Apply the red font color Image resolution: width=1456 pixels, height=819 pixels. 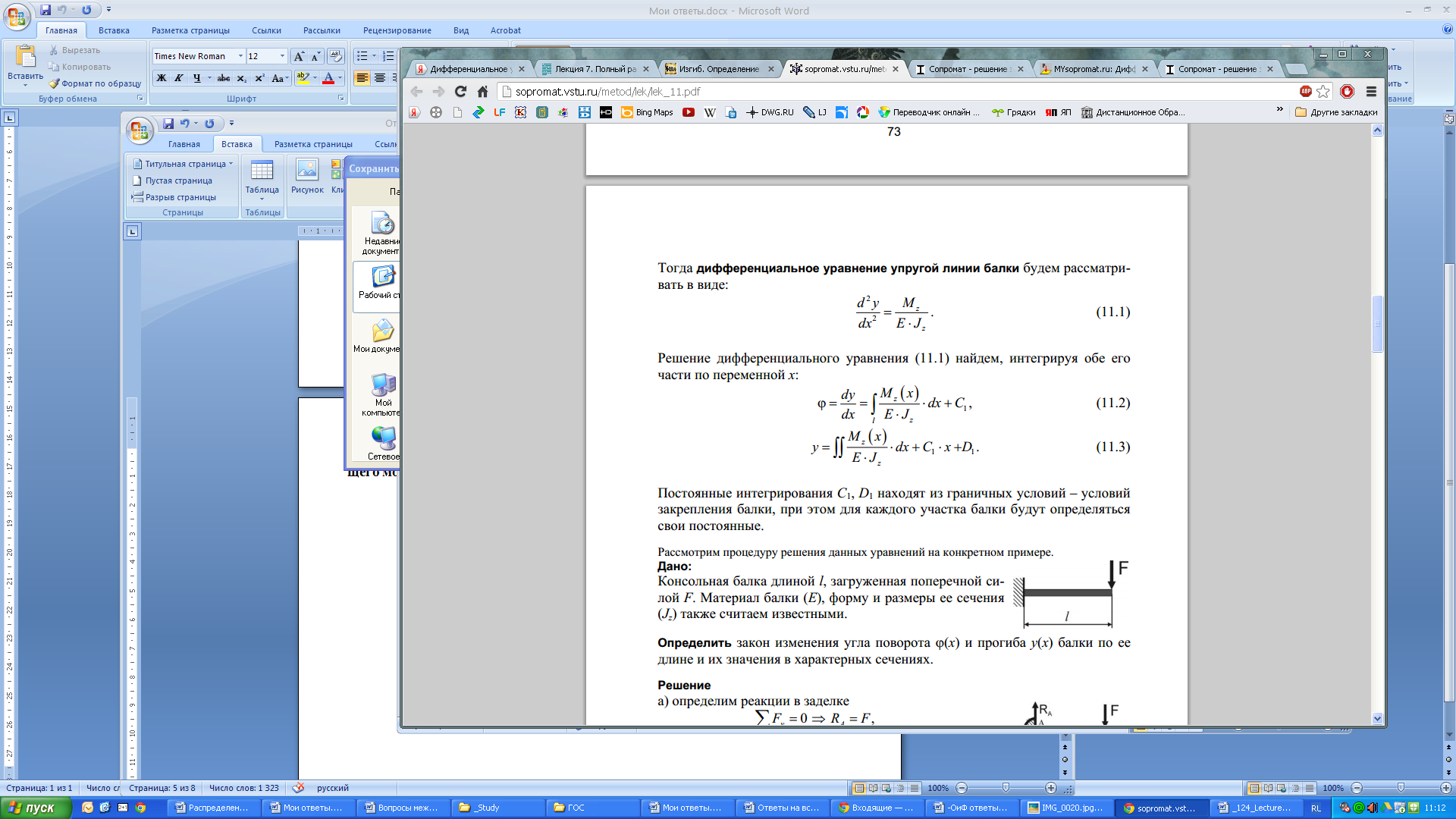click(328, 78)
